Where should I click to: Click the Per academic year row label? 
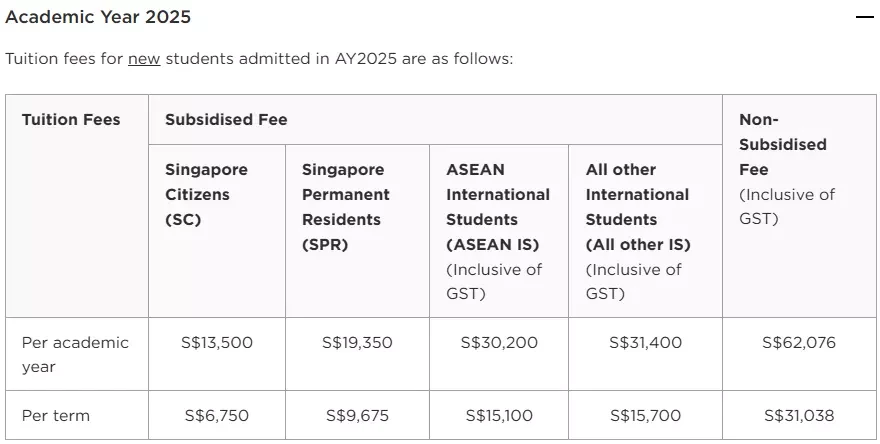[x=77, y=354]
